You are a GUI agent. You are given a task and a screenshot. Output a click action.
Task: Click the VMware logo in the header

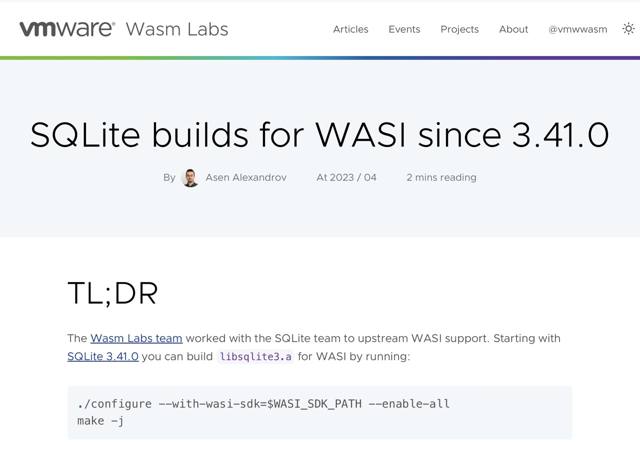[66, 28]
